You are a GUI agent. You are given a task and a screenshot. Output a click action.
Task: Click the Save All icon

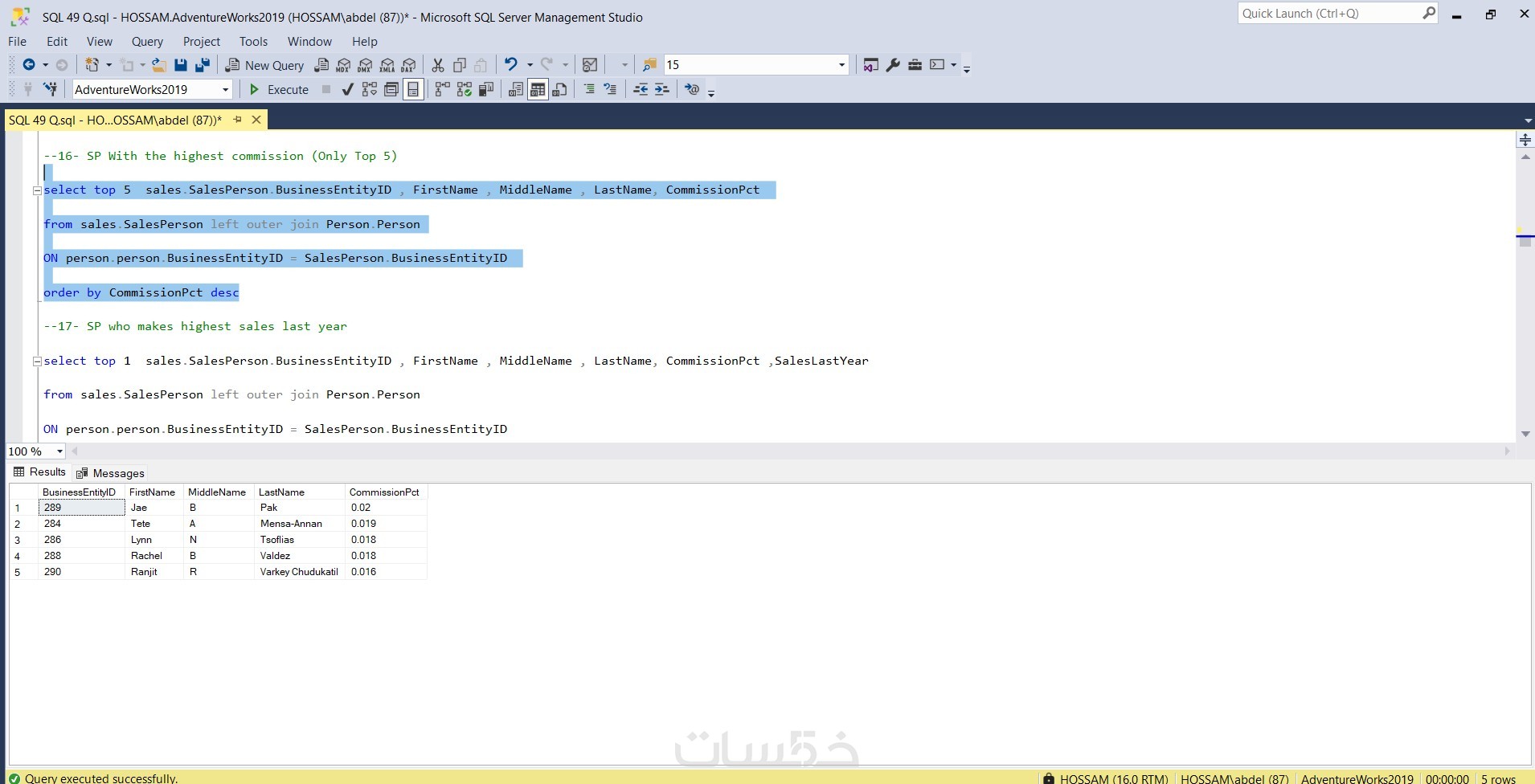pyautogui.click(x=203, y=65)
